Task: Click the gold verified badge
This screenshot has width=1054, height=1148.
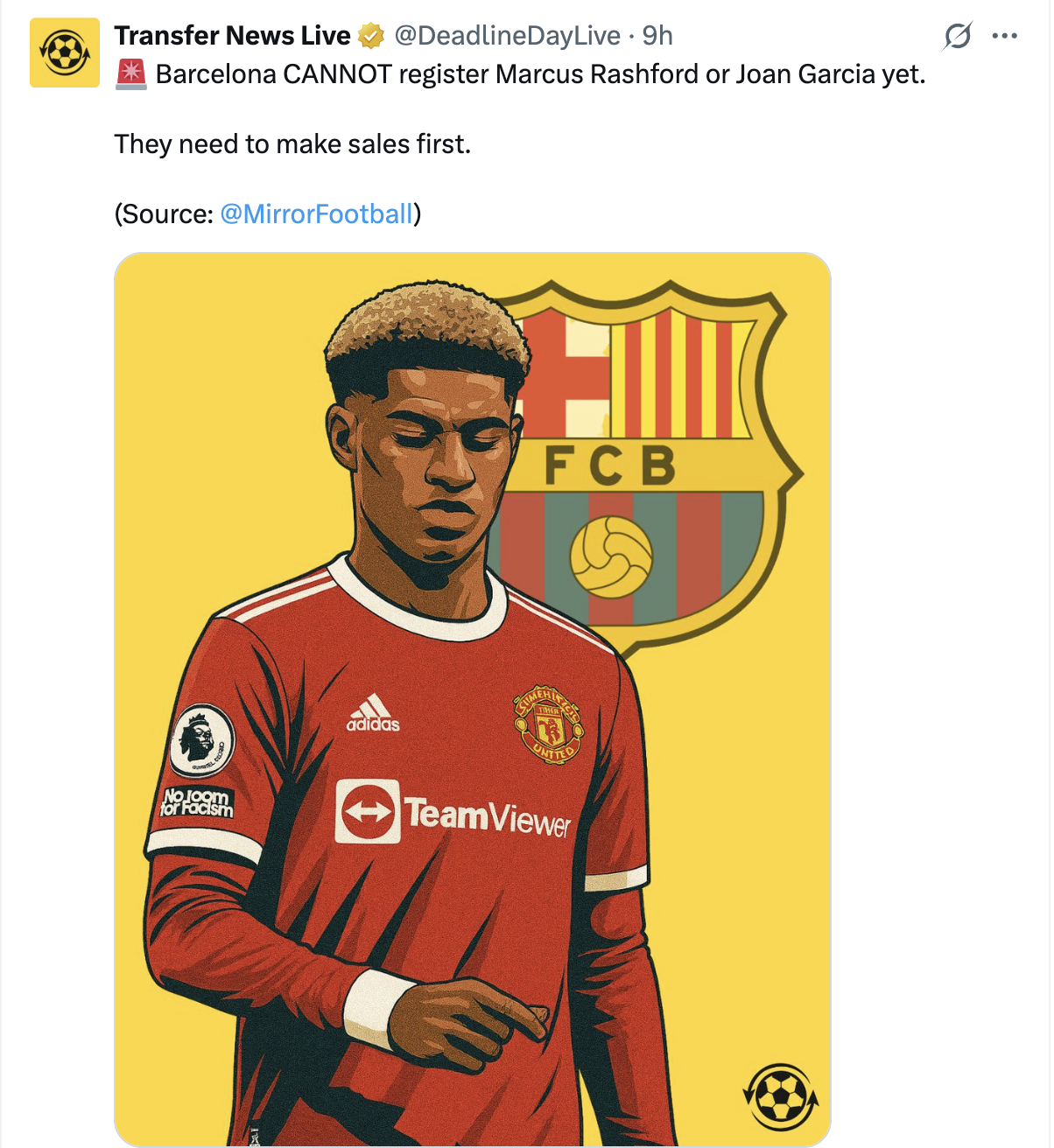Action: click(371, 36)
